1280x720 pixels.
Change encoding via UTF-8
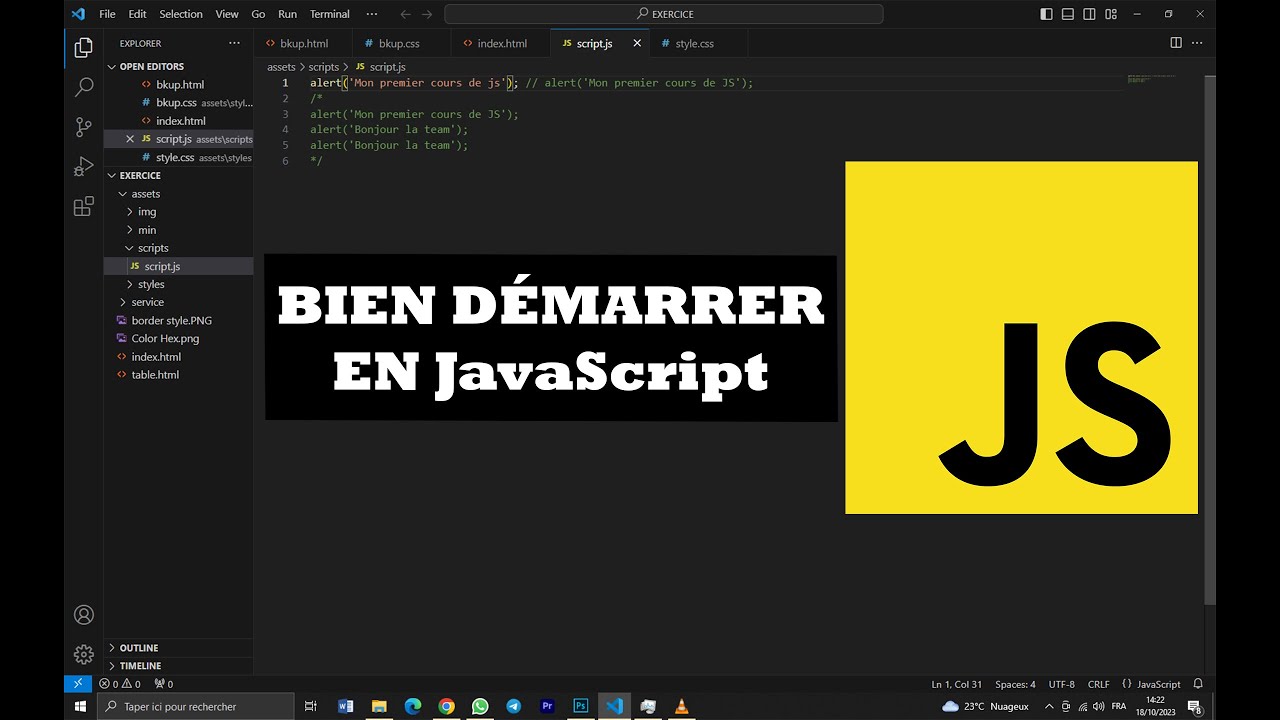pos(1062,684)
